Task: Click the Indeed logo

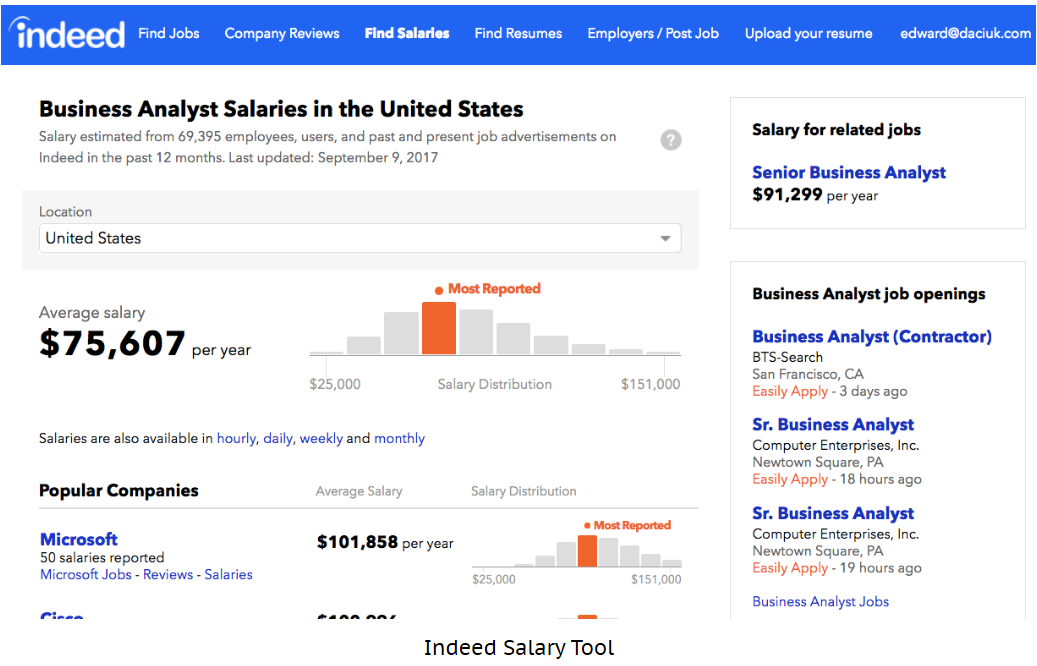Action: 70,33
